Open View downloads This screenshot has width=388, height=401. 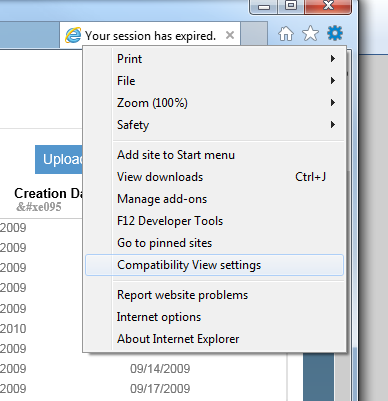(215, 177)
